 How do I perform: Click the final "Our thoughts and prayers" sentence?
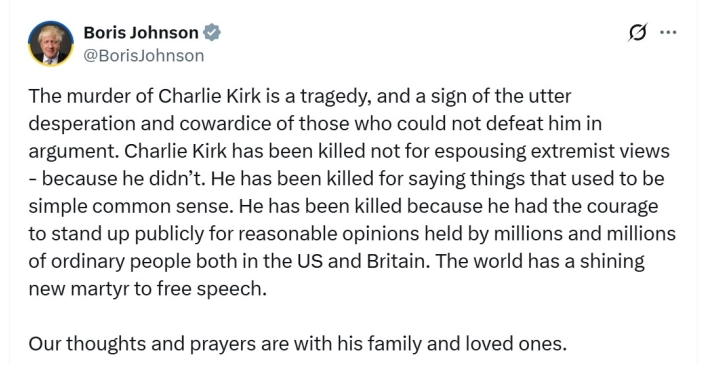298,344
